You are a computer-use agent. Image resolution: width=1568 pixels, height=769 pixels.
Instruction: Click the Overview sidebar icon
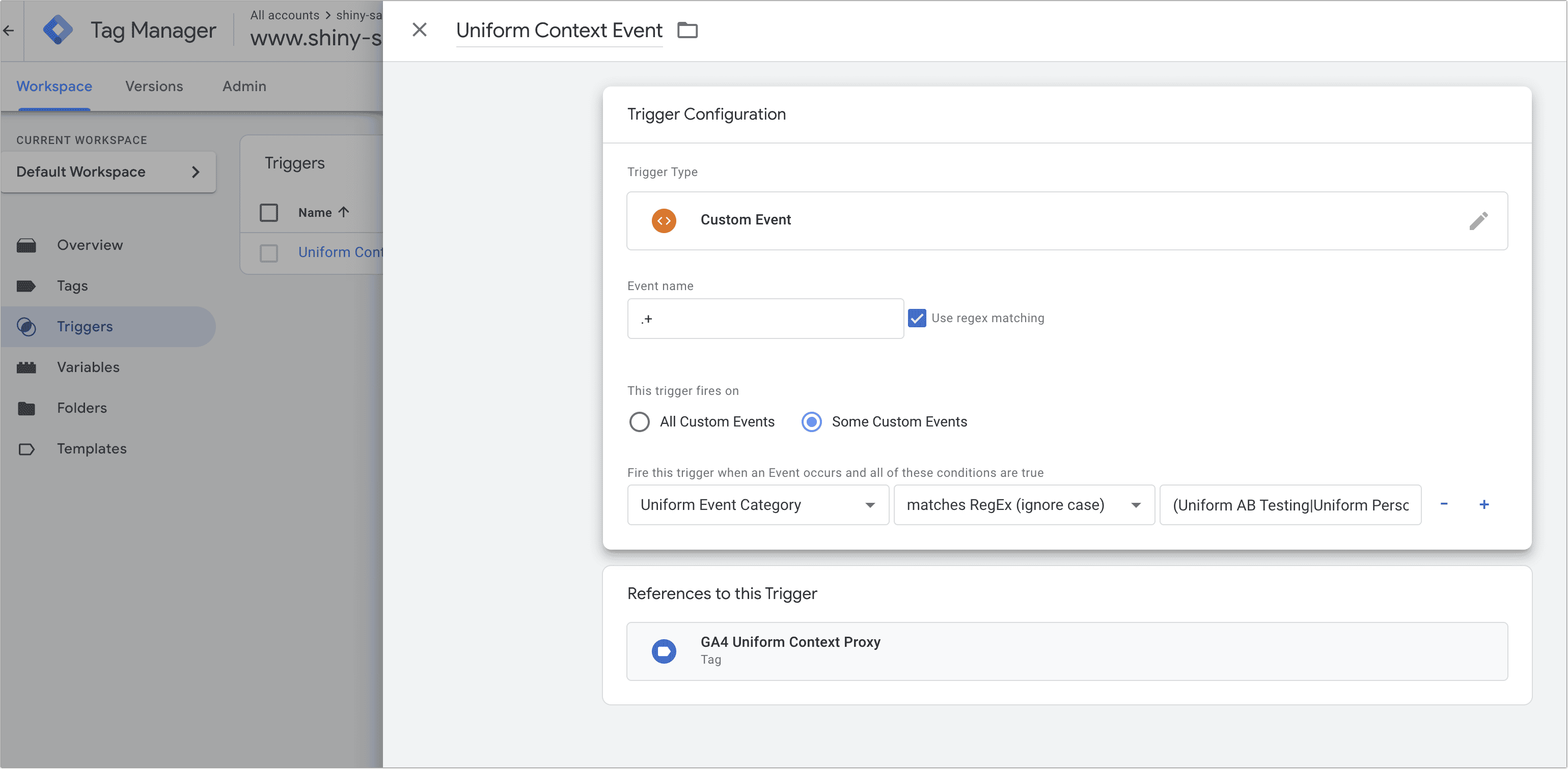point(26,245)
